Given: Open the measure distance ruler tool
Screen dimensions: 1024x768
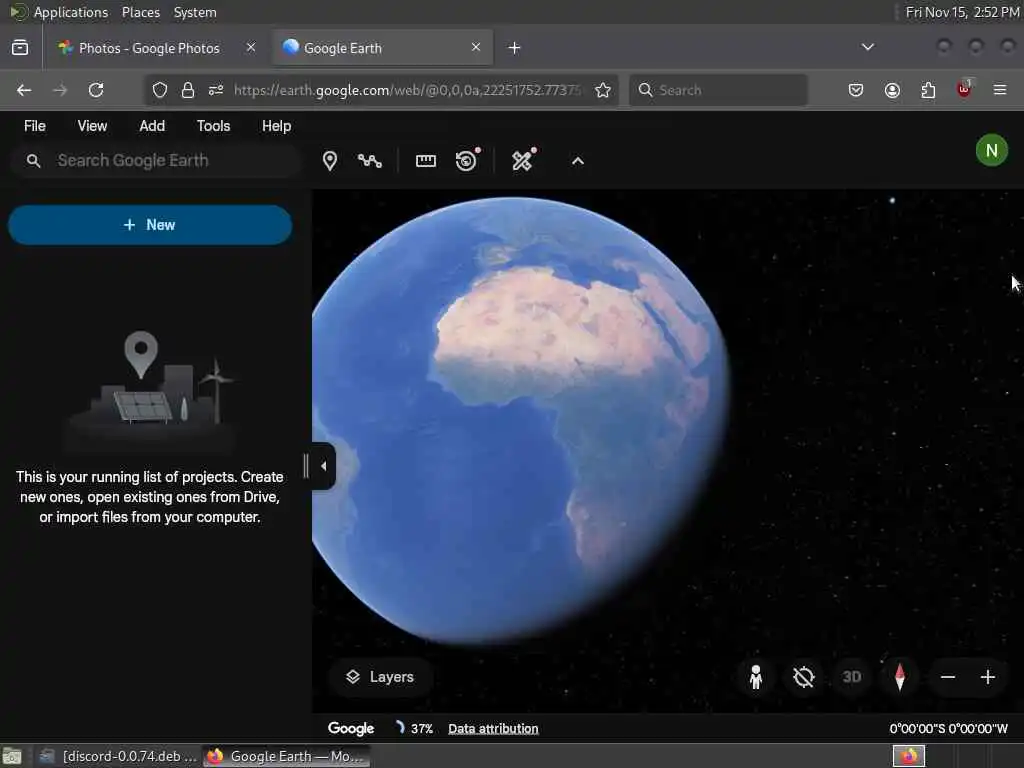Looking at the screenshot, I should [x=426, y=161].
